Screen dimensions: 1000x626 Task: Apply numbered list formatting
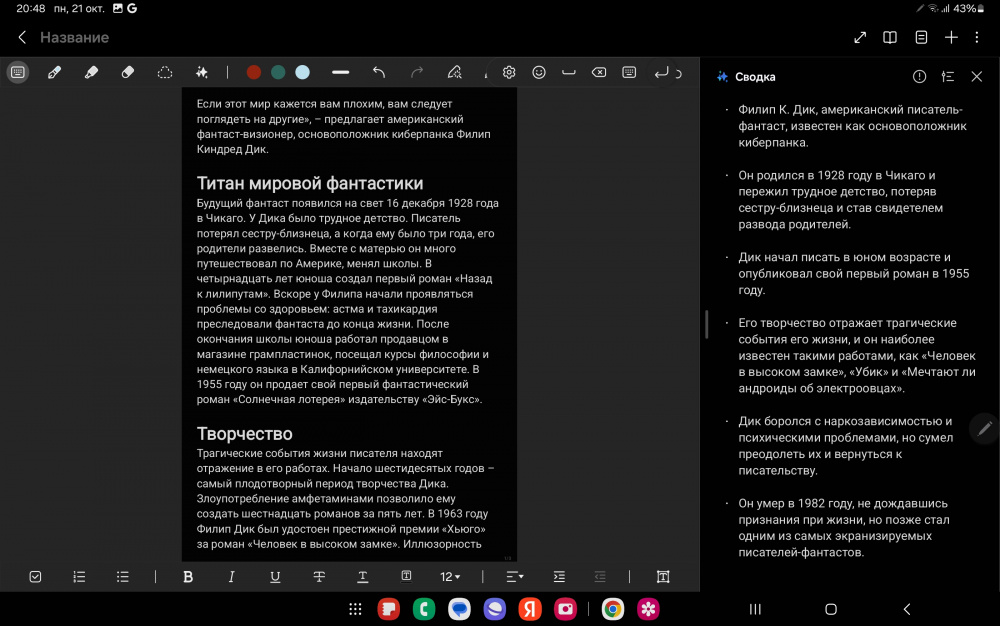click(79, 577)
